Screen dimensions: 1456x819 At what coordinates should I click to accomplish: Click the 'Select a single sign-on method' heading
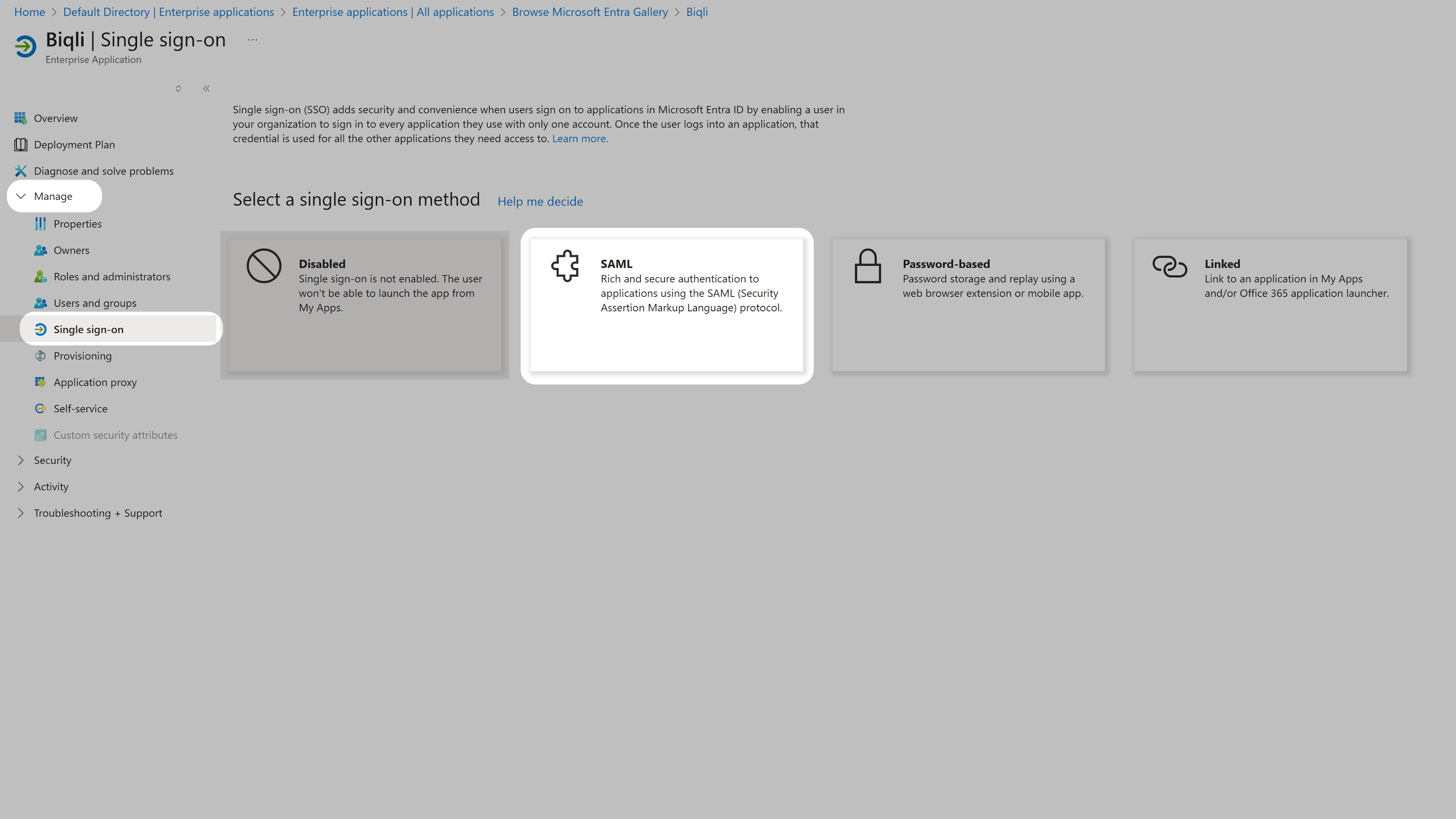click(356, 199)
